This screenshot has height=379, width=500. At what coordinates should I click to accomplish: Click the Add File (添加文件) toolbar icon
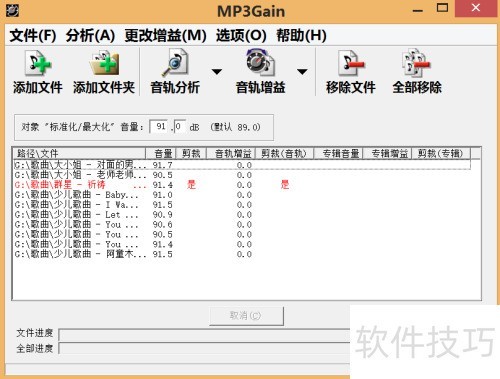pos(38,63)
